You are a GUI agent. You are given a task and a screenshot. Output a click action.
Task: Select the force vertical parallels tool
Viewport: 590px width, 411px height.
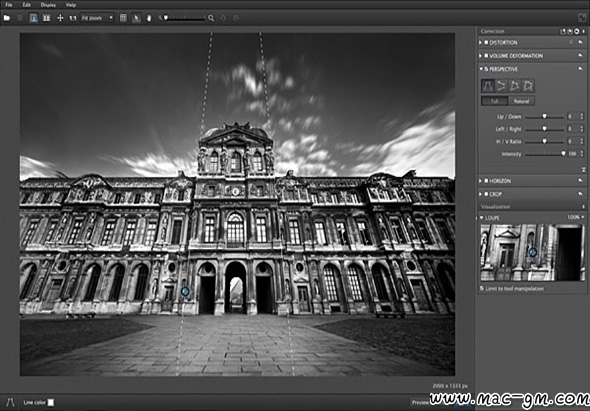pyautogui.click(x=488, y=86)
